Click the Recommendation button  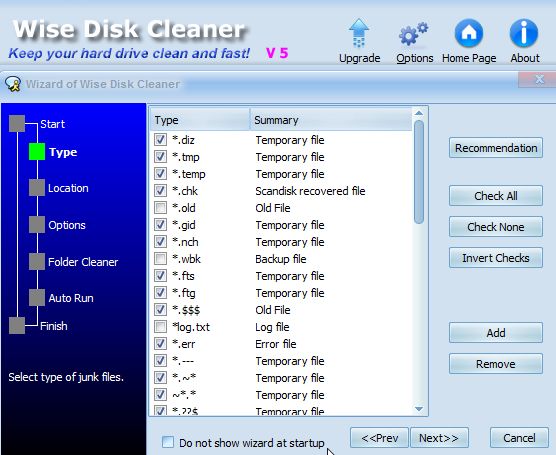click(x=496, y=148)
